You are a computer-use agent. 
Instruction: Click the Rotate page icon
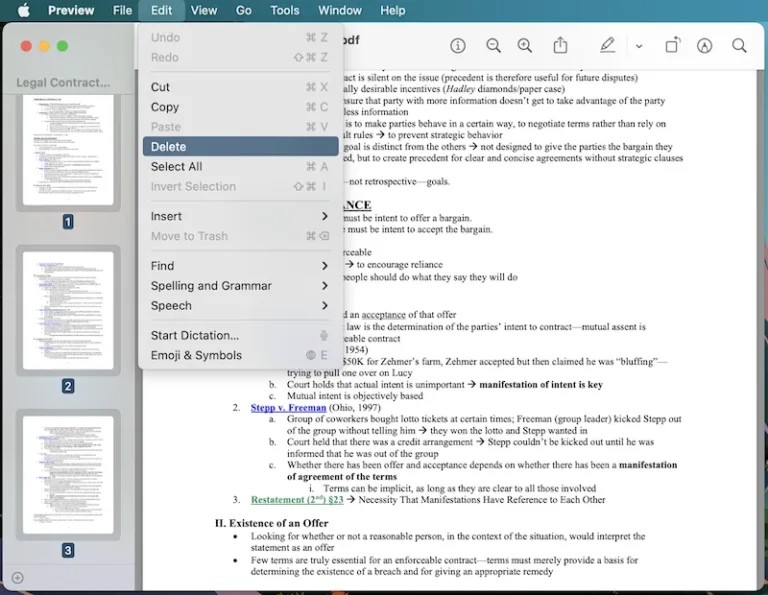pos(672,46)
